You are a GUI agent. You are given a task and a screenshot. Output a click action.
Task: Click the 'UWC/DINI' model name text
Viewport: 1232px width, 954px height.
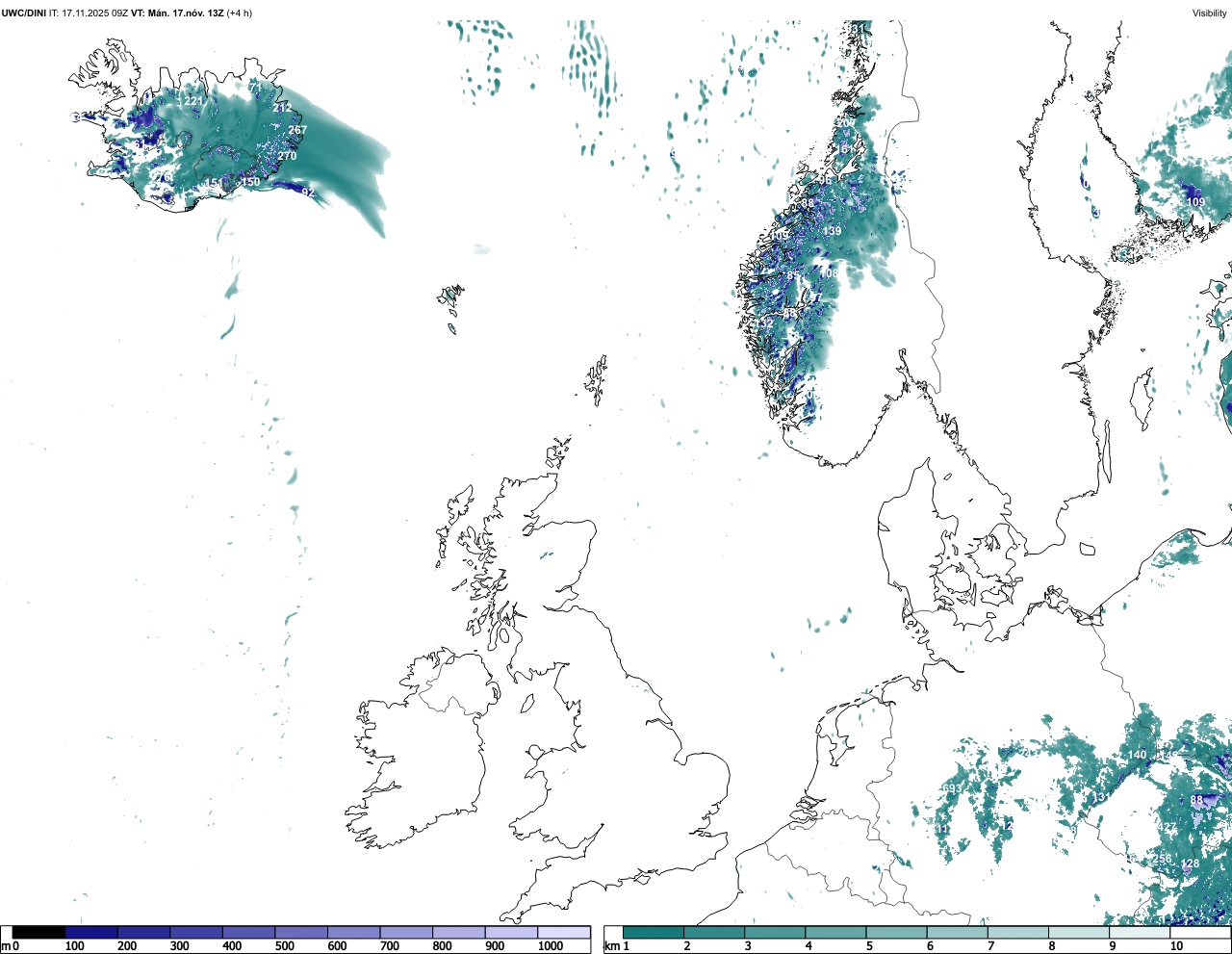(x=24, y=13)
